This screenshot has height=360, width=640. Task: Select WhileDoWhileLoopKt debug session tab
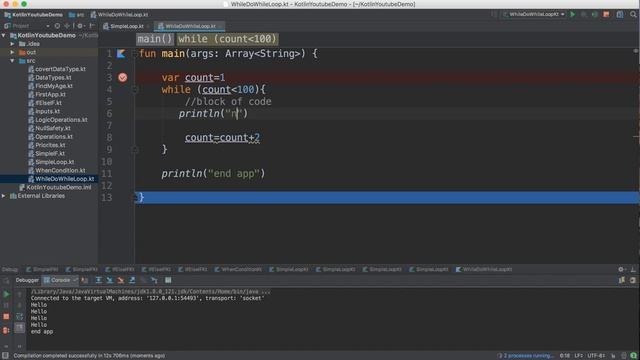click(484, 269)
